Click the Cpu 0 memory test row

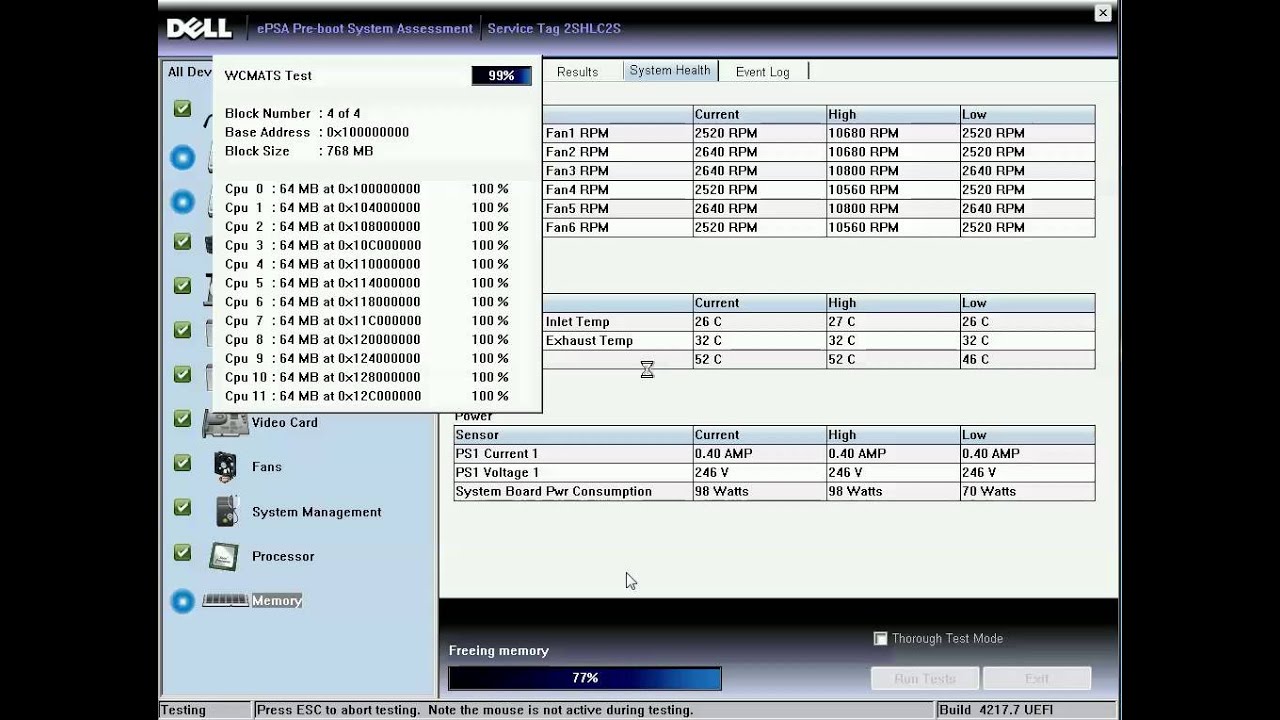[367, 189]
